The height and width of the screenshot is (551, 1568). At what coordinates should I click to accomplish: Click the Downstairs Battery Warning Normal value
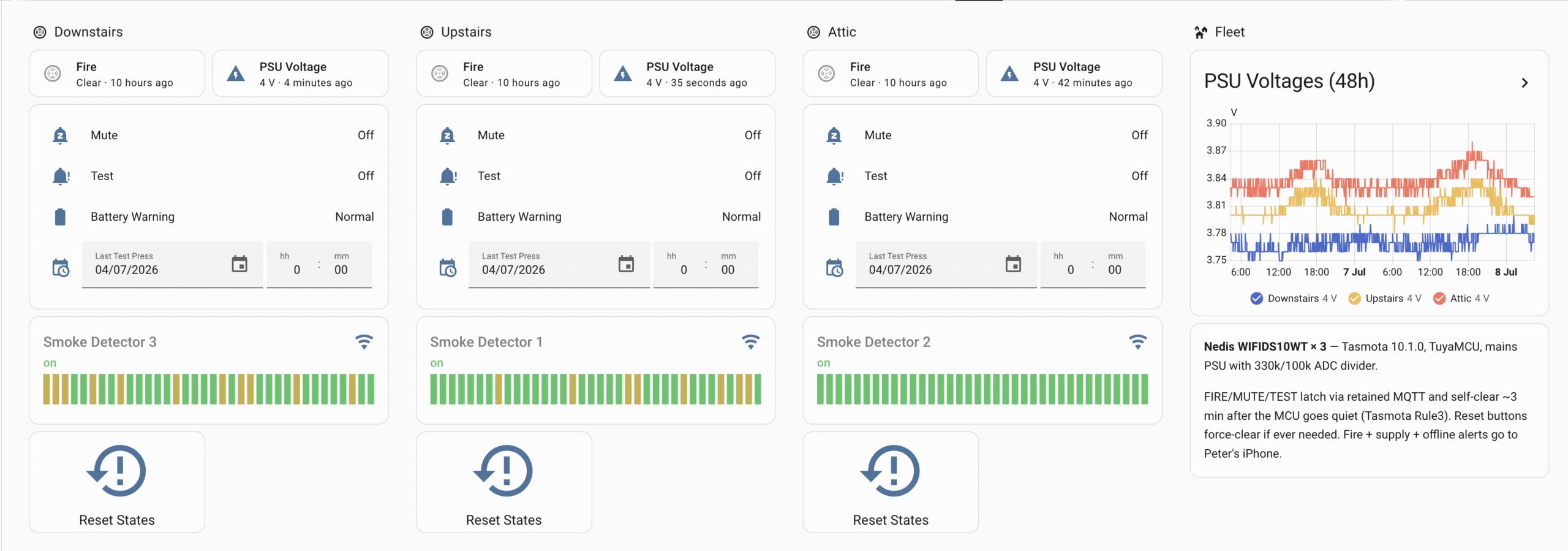click(x=355, y=217)
